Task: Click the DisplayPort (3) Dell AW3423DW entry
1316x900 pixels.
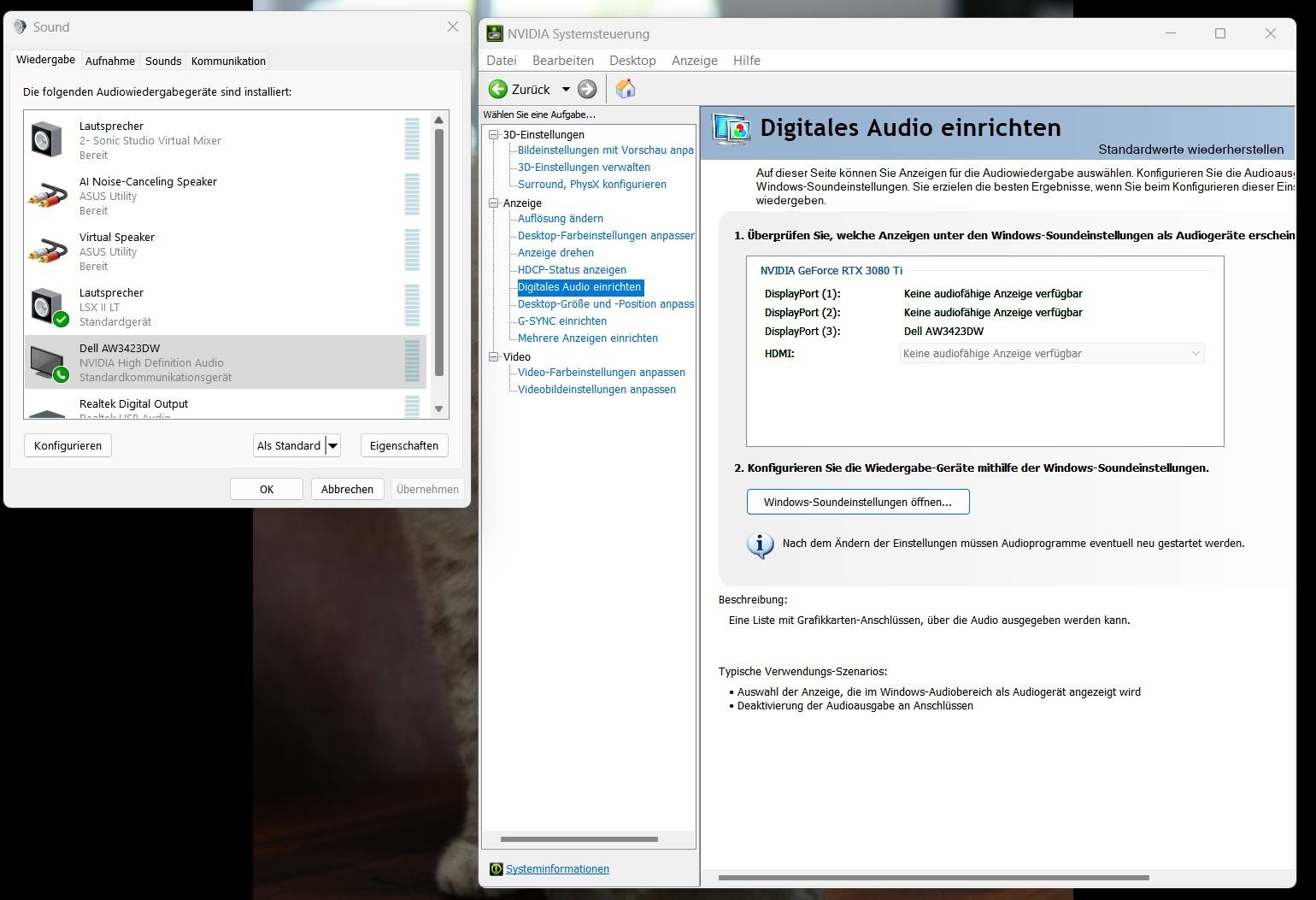Action: pyautogui.click(x=943, y=332)
